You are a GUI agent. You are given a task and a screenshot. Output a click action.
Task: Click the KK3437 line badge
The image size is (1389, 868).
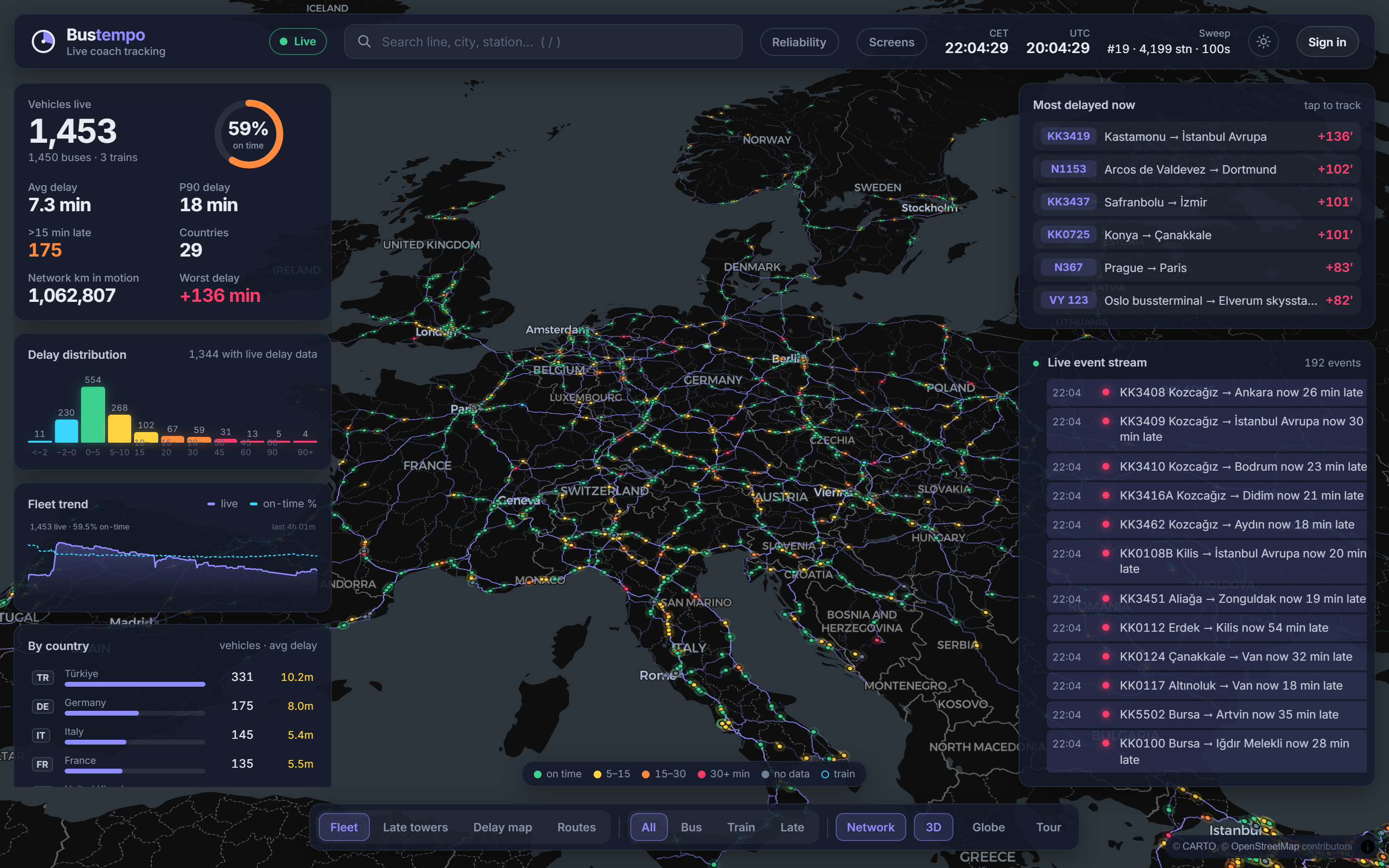click(1068, 202)
